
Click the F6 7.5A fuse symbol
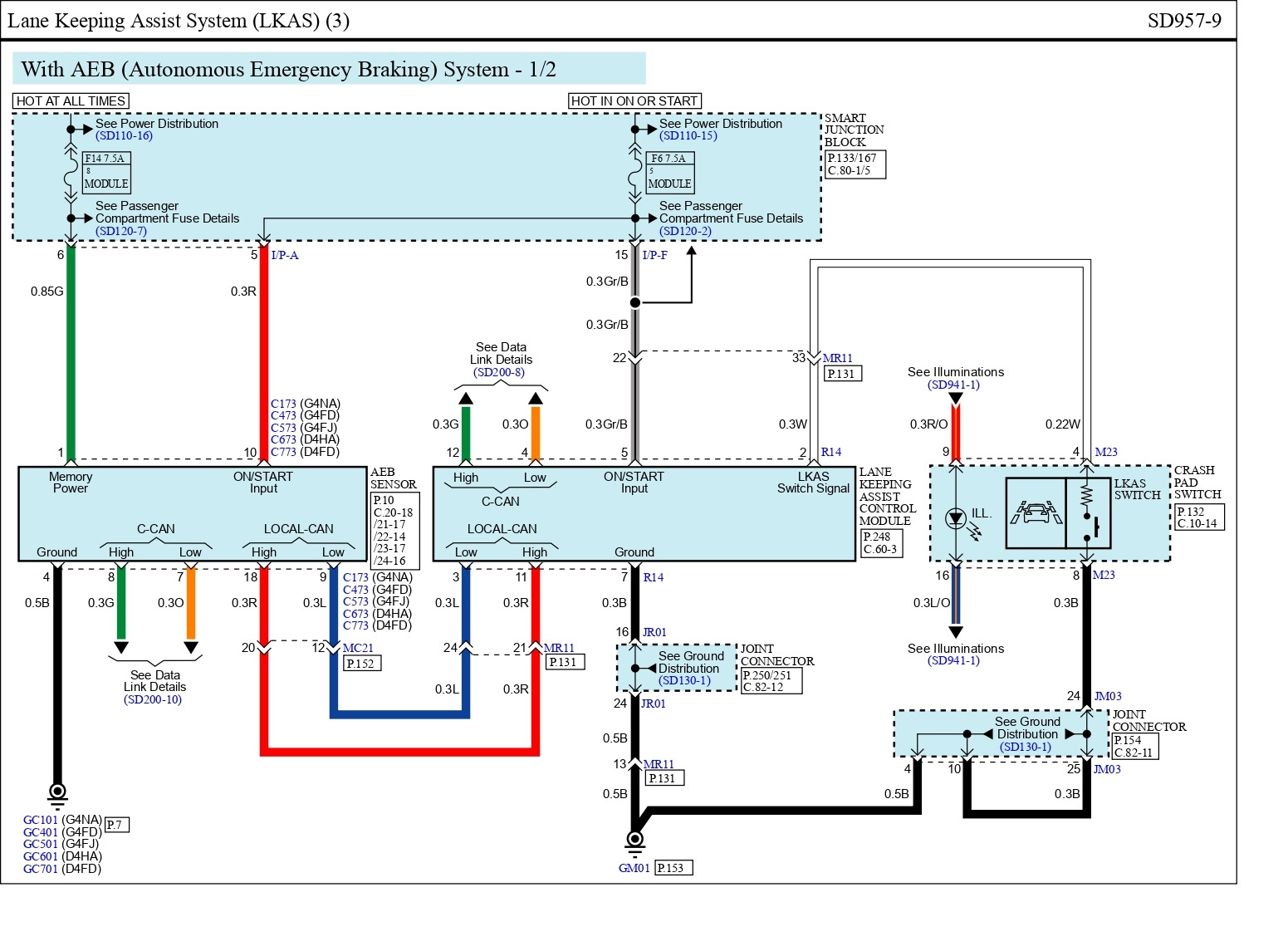tap(635, 171)
